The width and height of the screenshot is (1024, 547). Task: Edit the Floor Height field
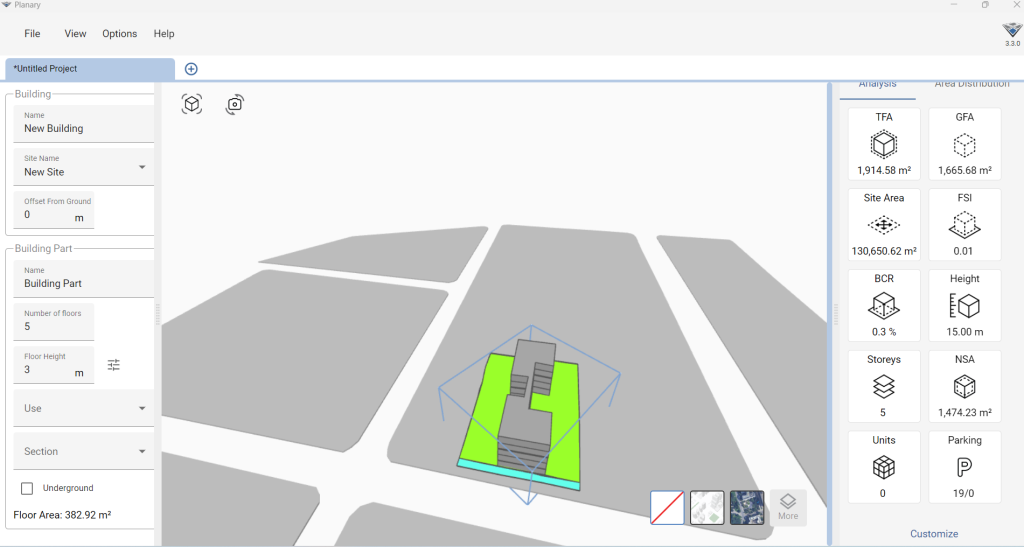54,365
